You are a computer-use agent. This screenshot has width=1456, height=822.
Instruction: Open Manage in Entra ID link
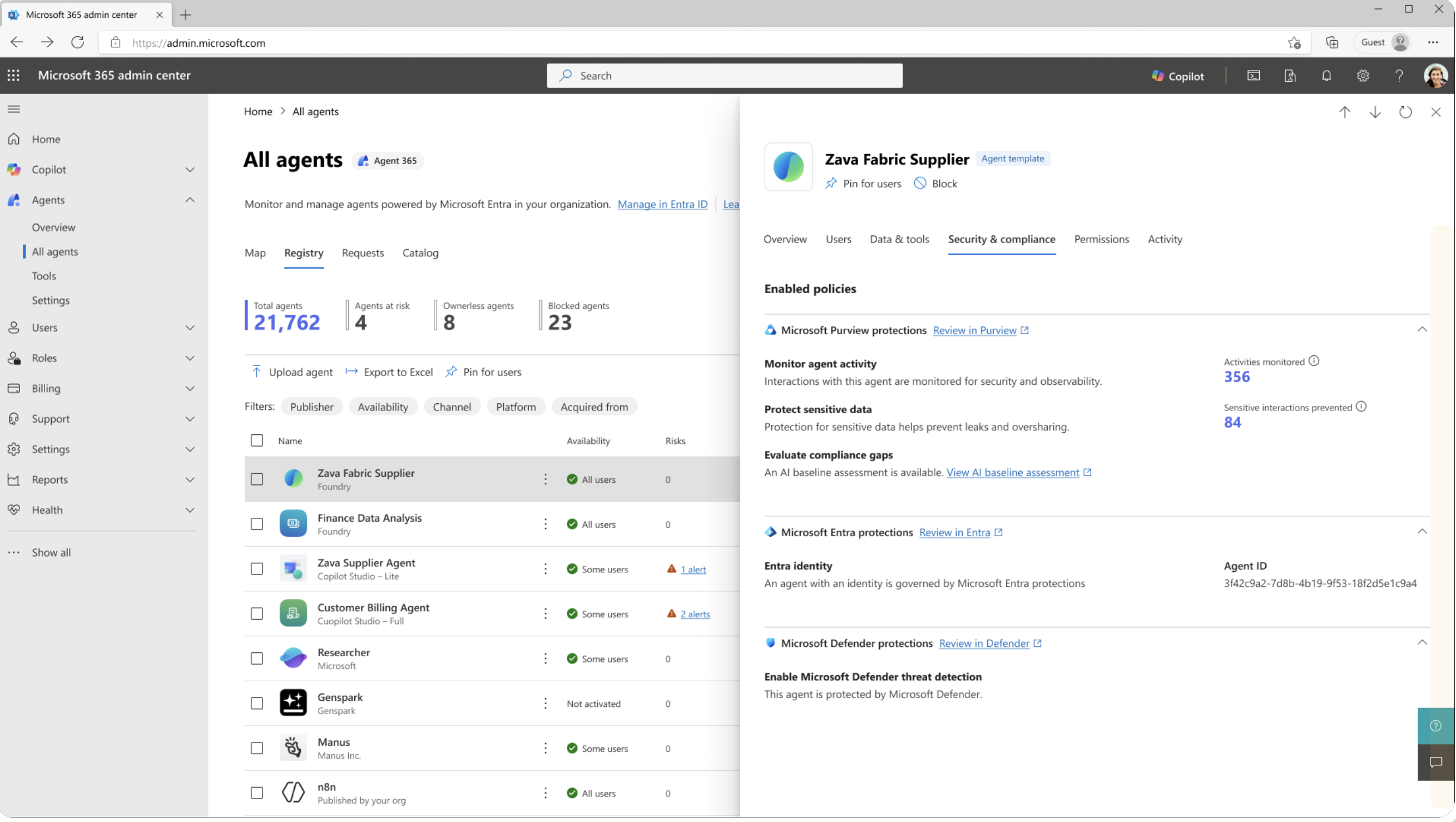click(x=663, y=205)
